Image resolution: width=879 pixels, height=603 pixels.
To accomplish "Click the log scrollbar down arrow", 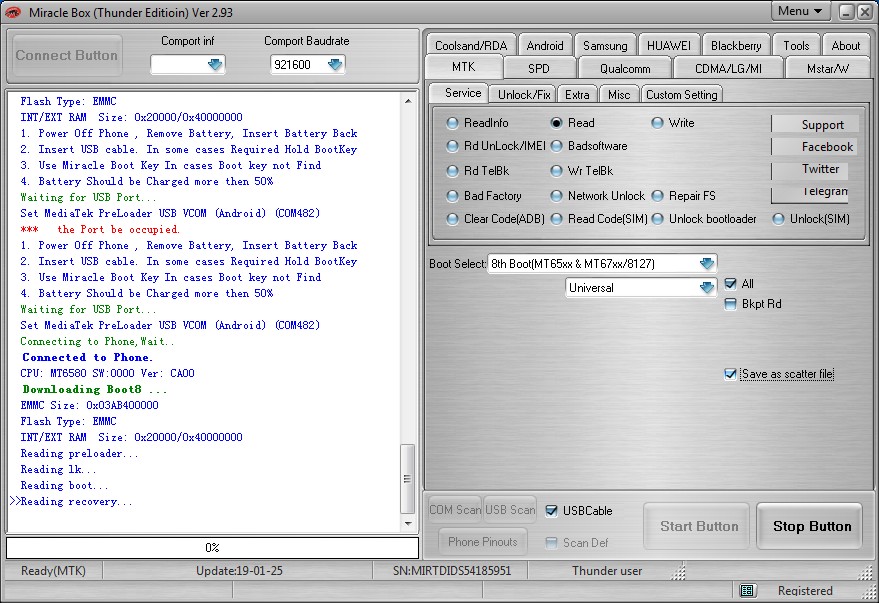I will coord(408,523).
